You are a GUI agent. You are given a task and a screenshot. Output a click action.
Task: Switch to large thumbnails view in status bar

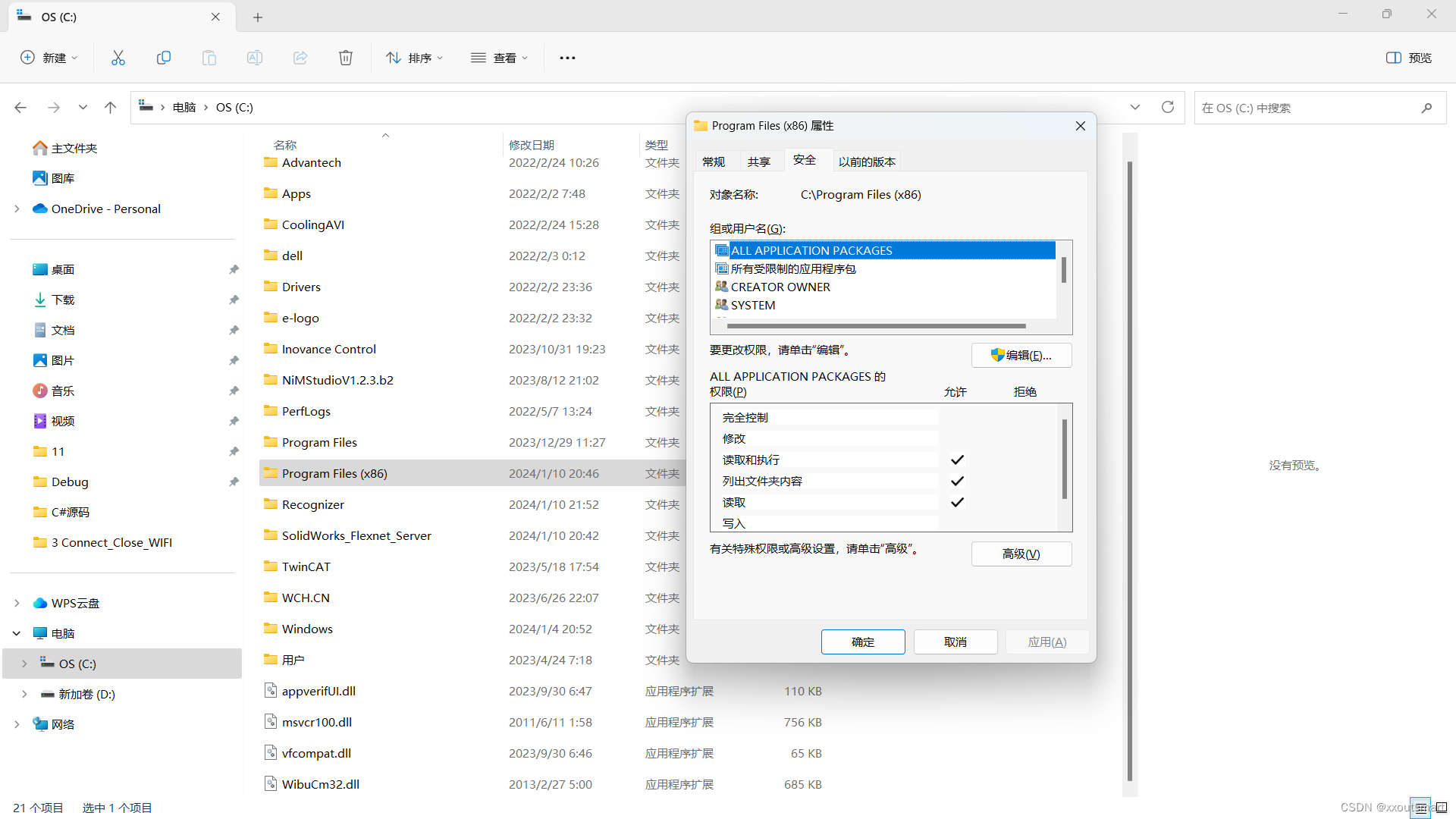click(1440, 808)
